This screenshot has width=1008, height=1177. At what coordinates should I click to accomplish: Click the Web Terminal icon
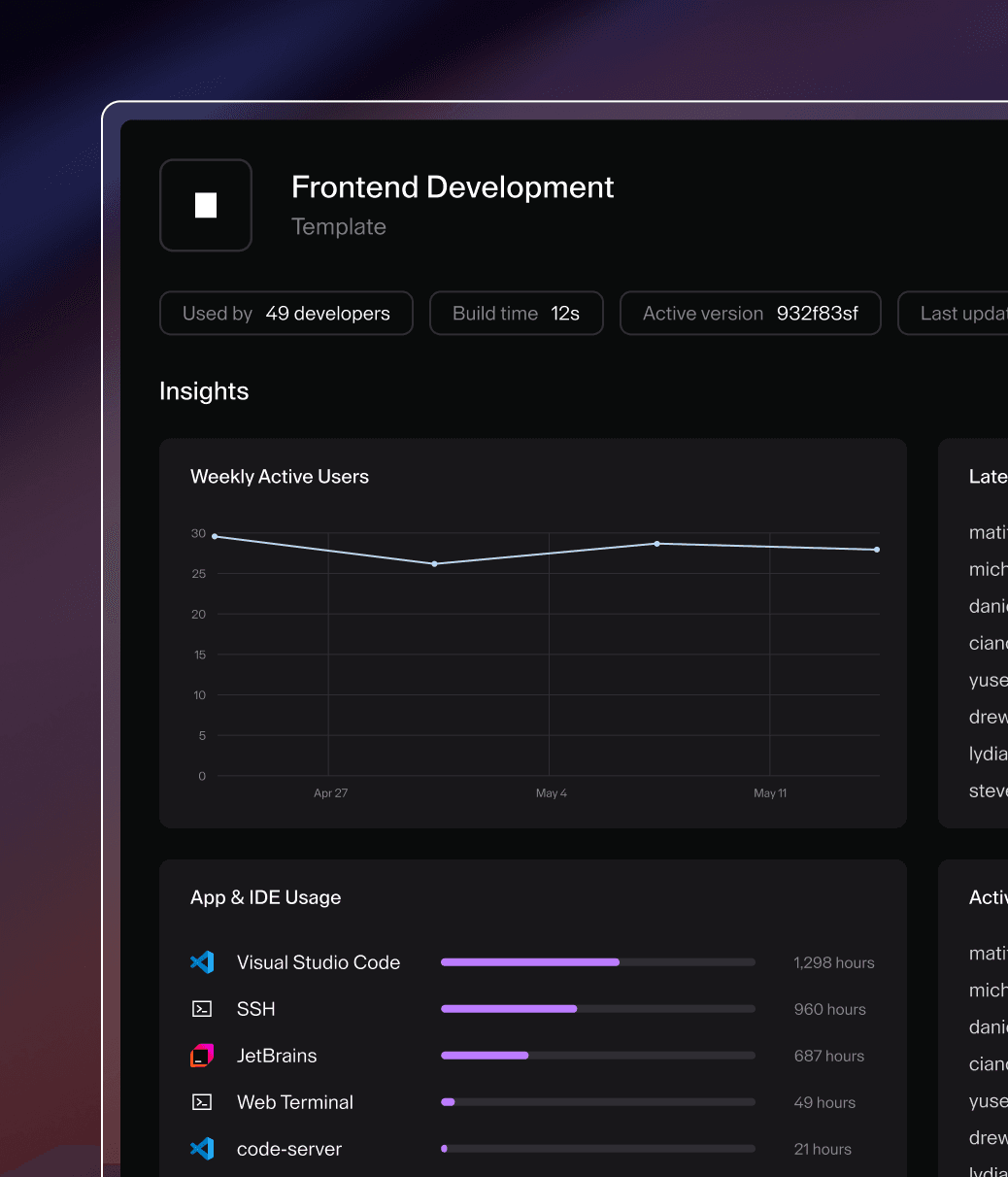coord(202,1102)
